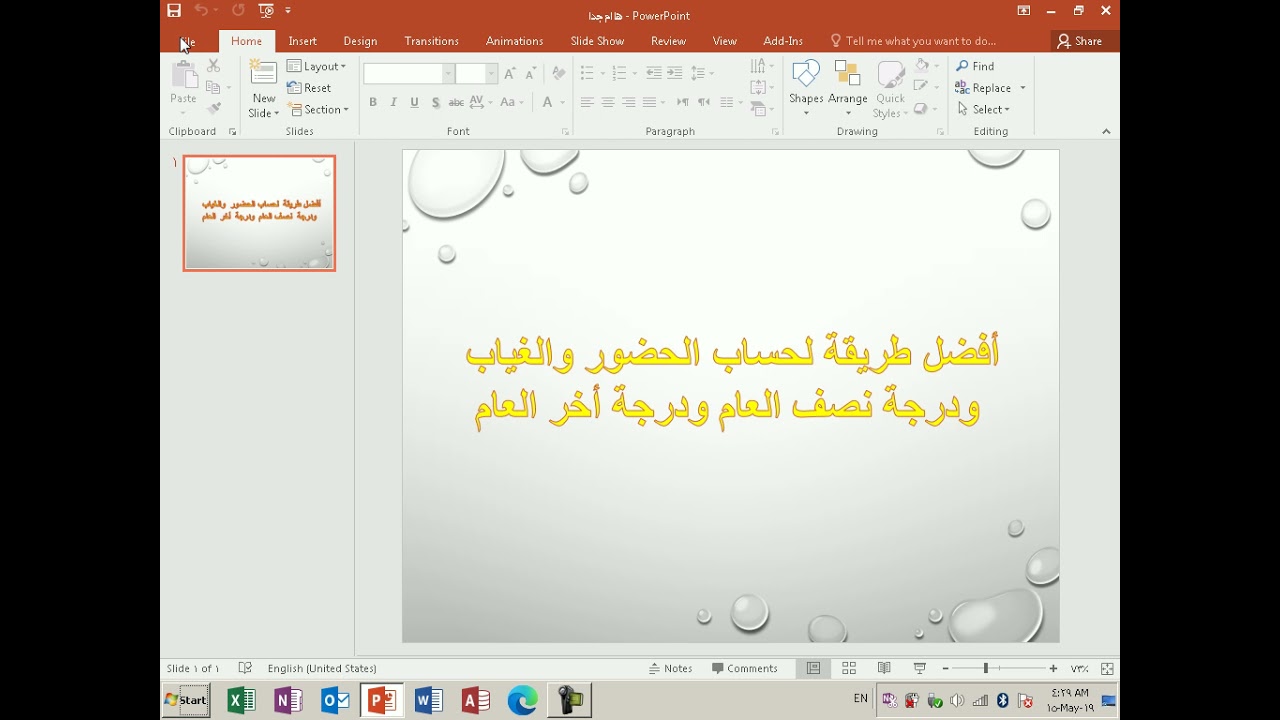
Task: Click the Font Color button
Action: (547, 102)
